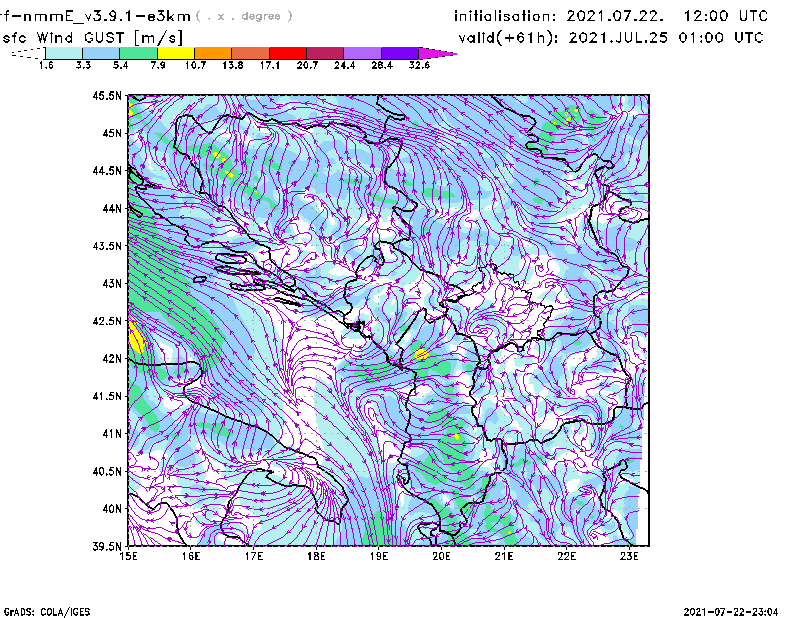Image resolution: width=800 pixels, height=618 pixels.
Task: Click the 40.5N latitude label
Action: pyautogui.click(x=107, y=472)
